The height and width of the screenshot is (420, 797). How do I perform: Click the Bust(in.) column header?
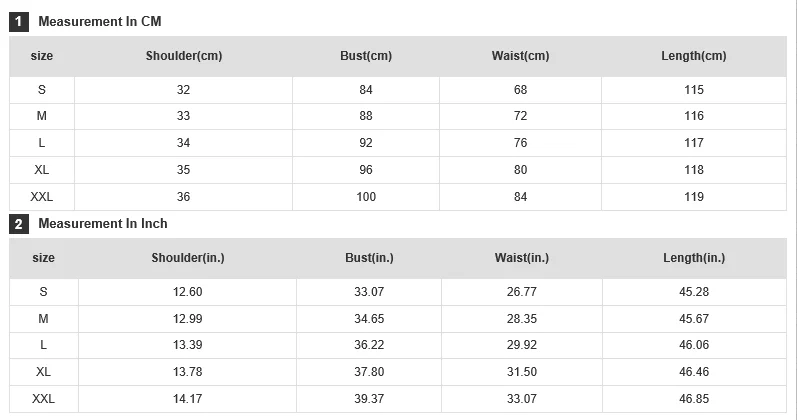click(x=369, y=258)
